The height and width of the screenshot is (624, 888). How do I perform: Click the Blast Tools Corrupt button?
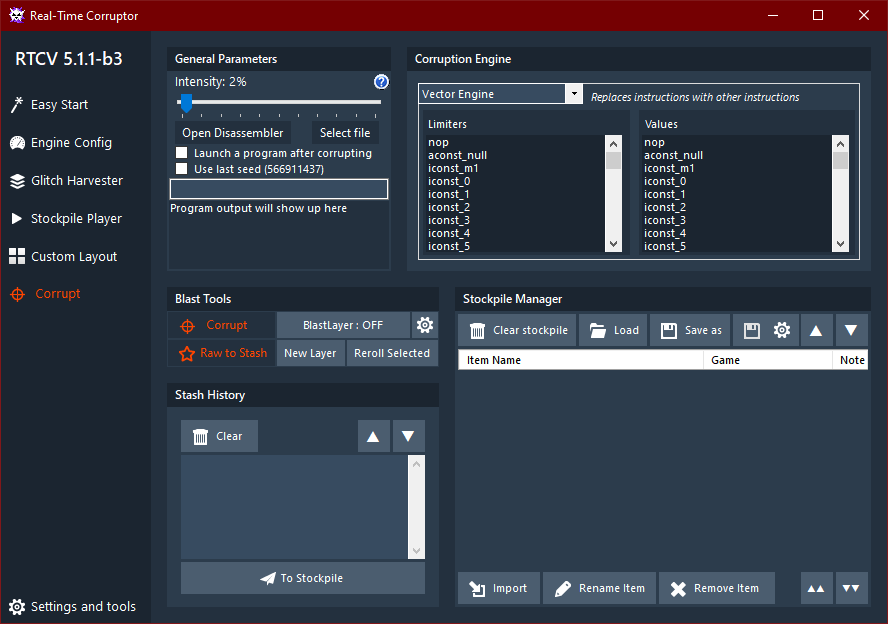(222, 325)
